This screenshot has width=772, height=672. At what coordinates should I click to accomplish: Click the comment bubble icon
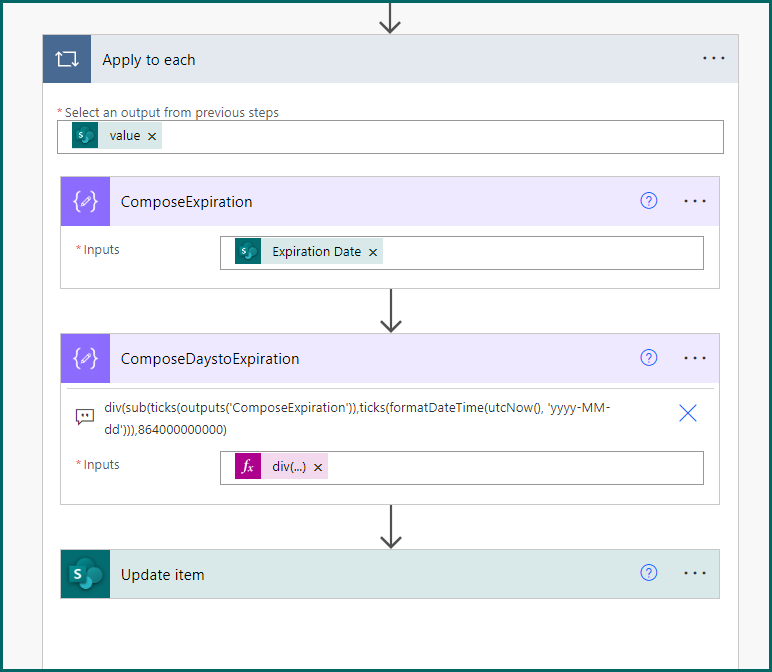tap(85, 417)
